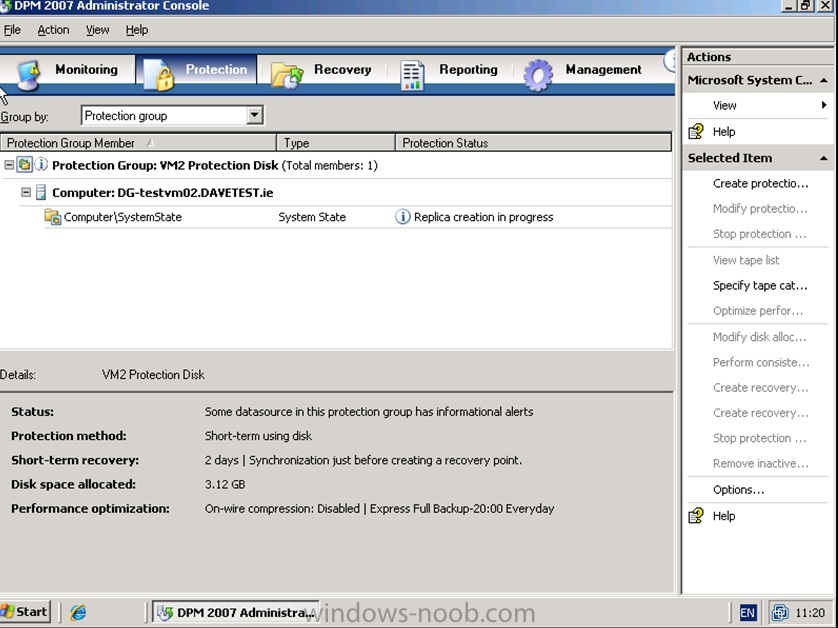
Task: Select the Protection tab
Action: coord(197,72)
